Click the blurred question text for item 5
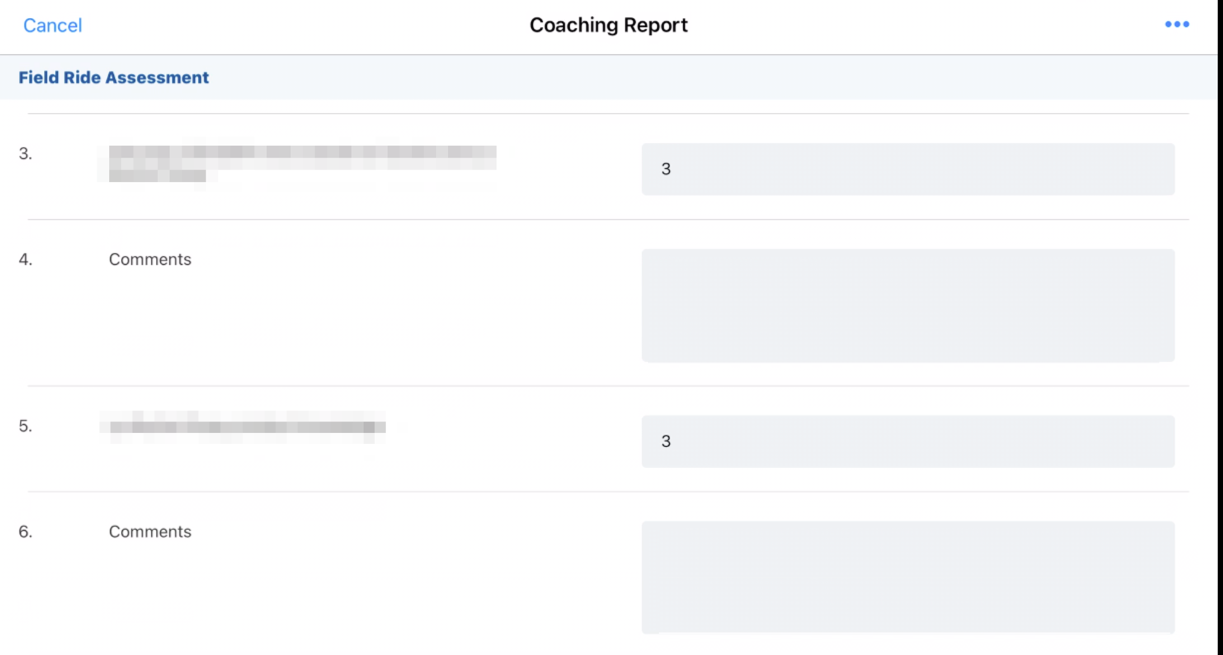The height and width of the screenshot is (655, 1223). [243, 427]
